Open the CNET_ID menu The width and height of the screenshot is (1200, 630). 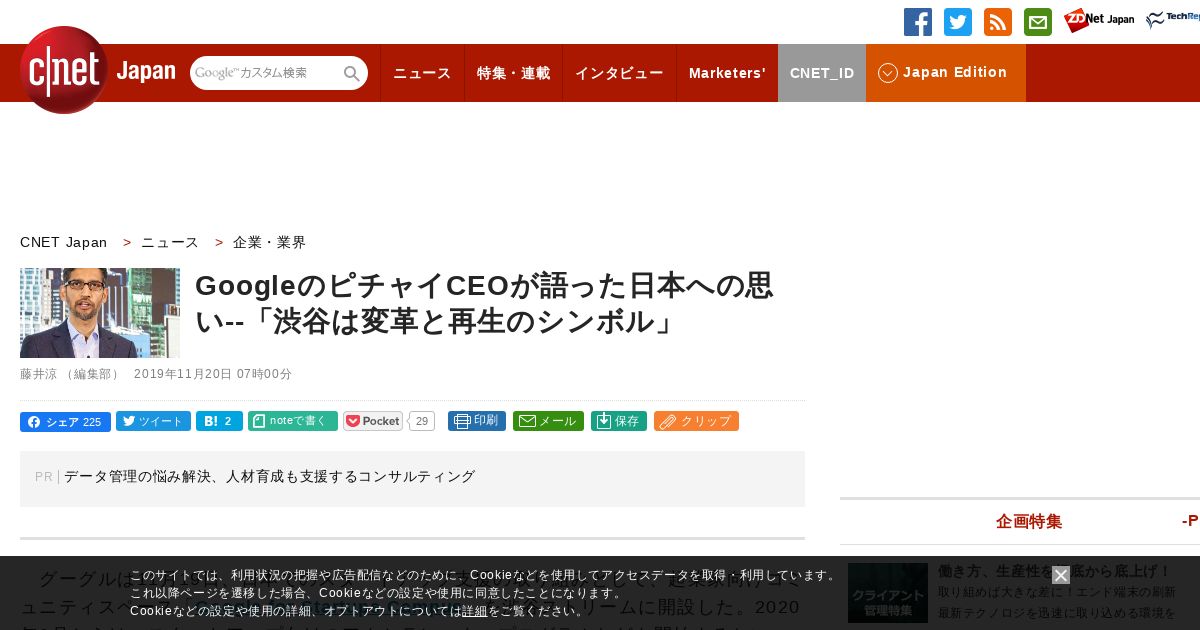pyautogui.click(x=822, y=73)
